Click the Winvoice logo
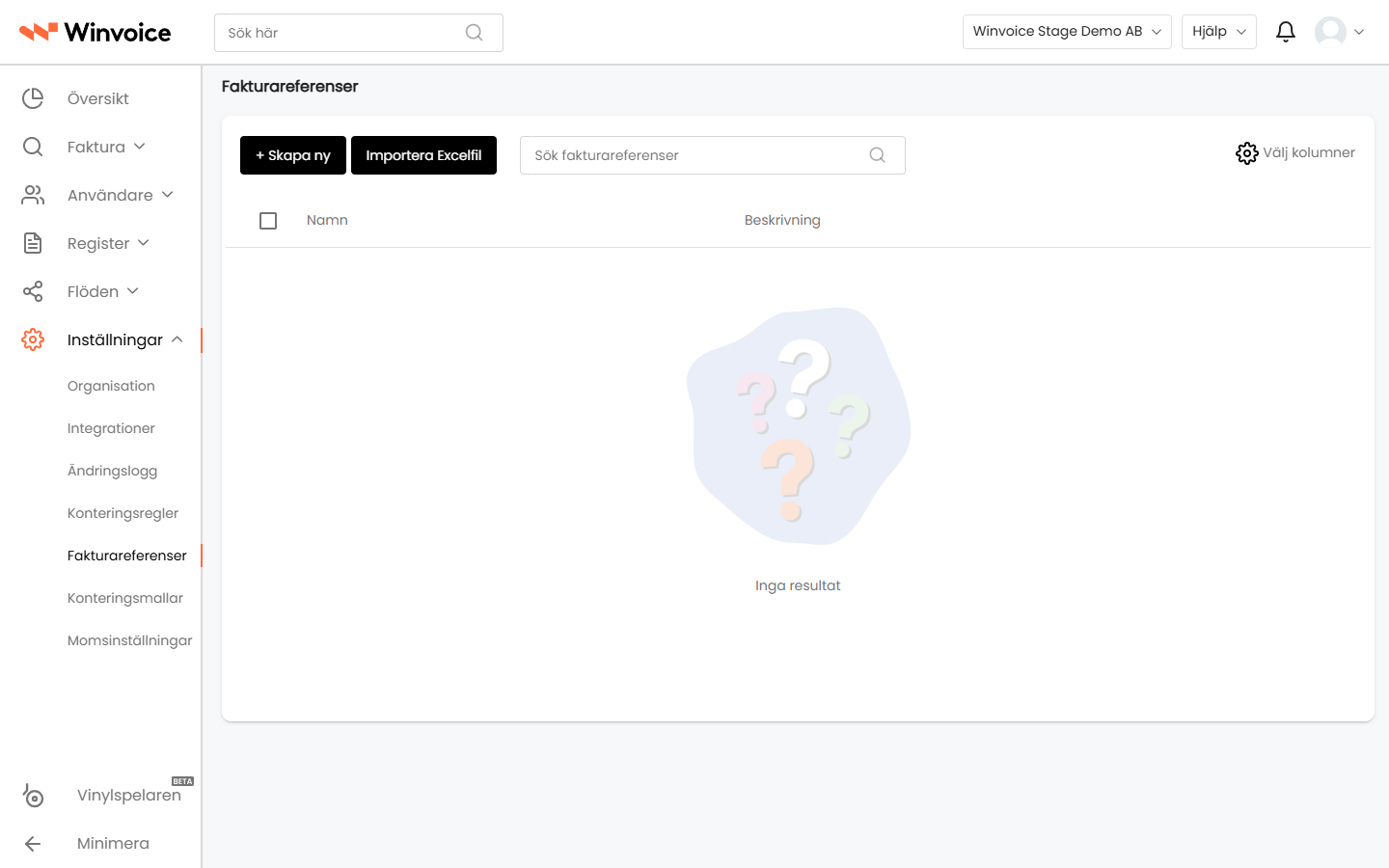Screen dimensions: 1389x868 pos(95,32)
